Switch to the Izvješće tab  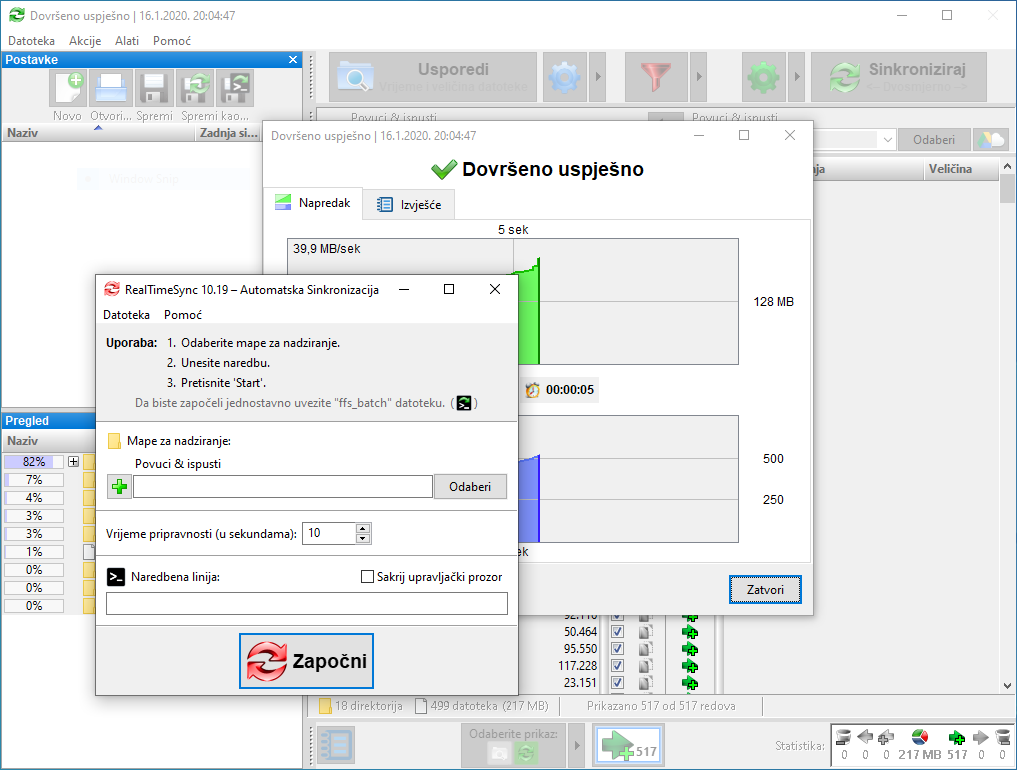point(409,204)
